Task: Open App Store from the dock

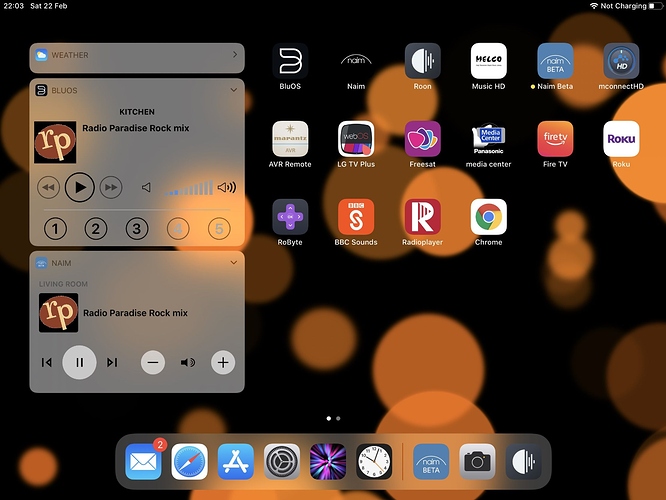Action: pyautogui.click(x=236, y=462)
